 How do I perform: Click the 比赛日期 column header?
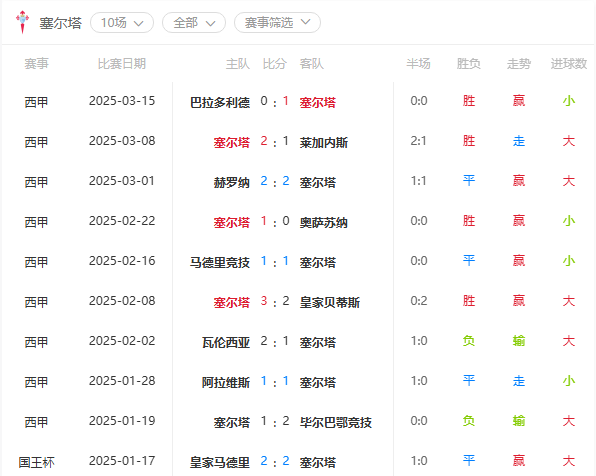tap(122, 63)
